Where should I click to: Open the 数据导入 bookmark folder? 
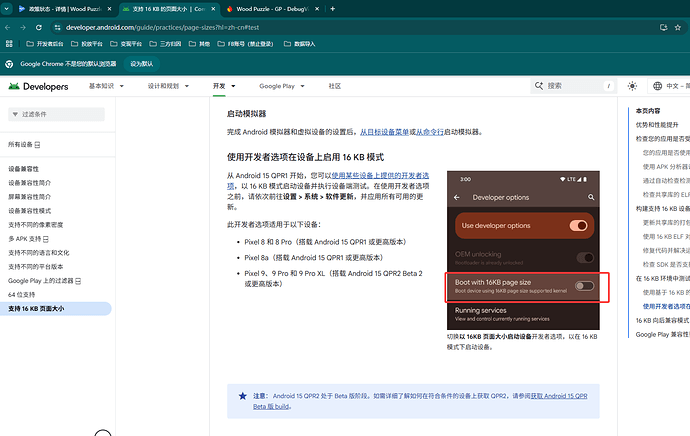coord(299,44)
